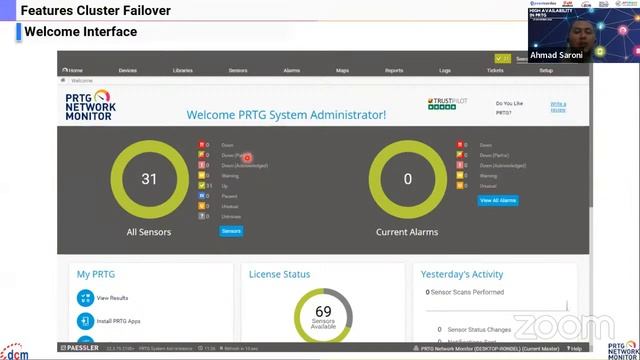
Task: Click the yellow Warning icon under All Sensors
Action: [202, 175]
